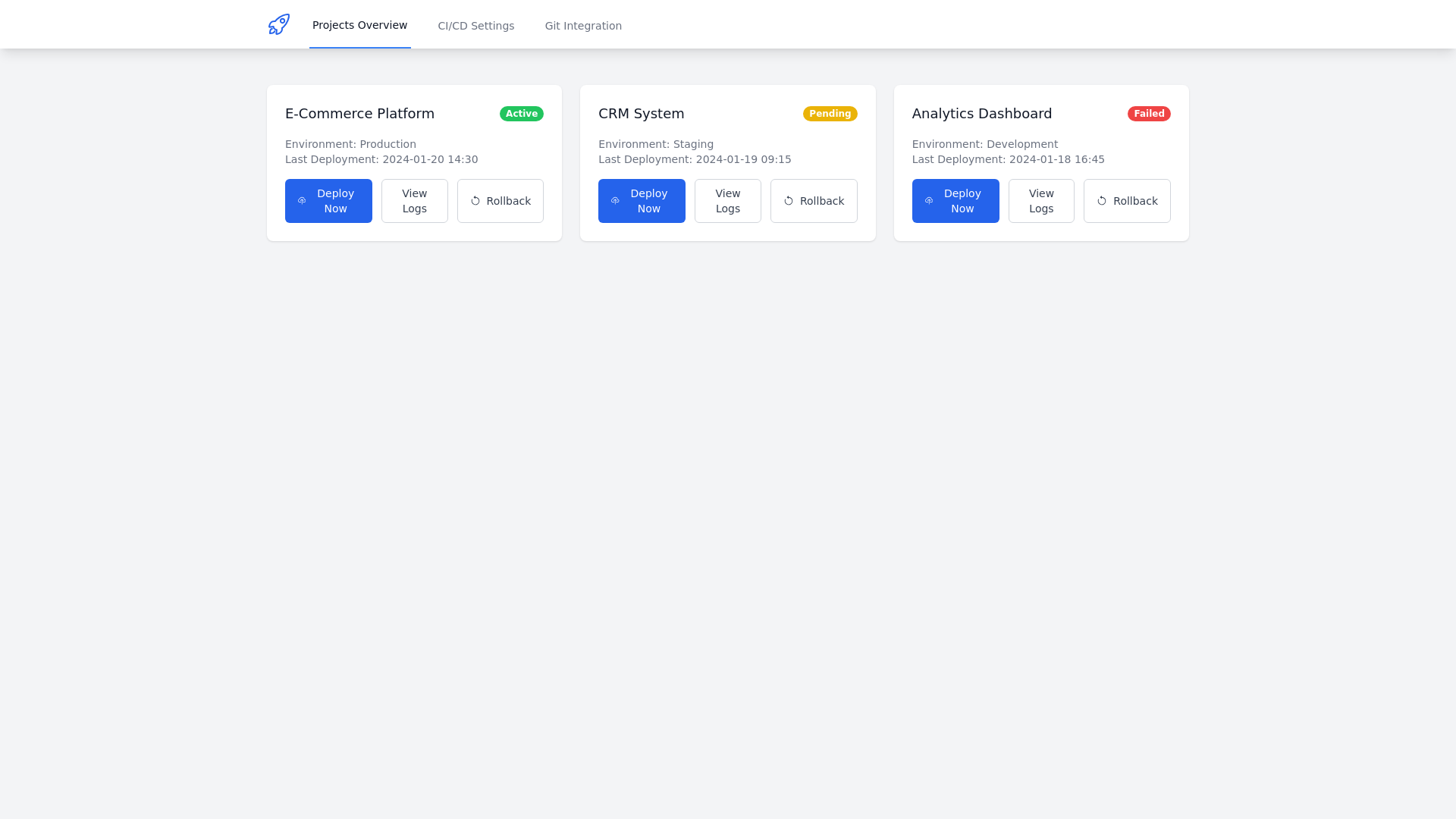View logs for the CRM System
Viewport: 1456px width, 819px height.
point(727,200)
